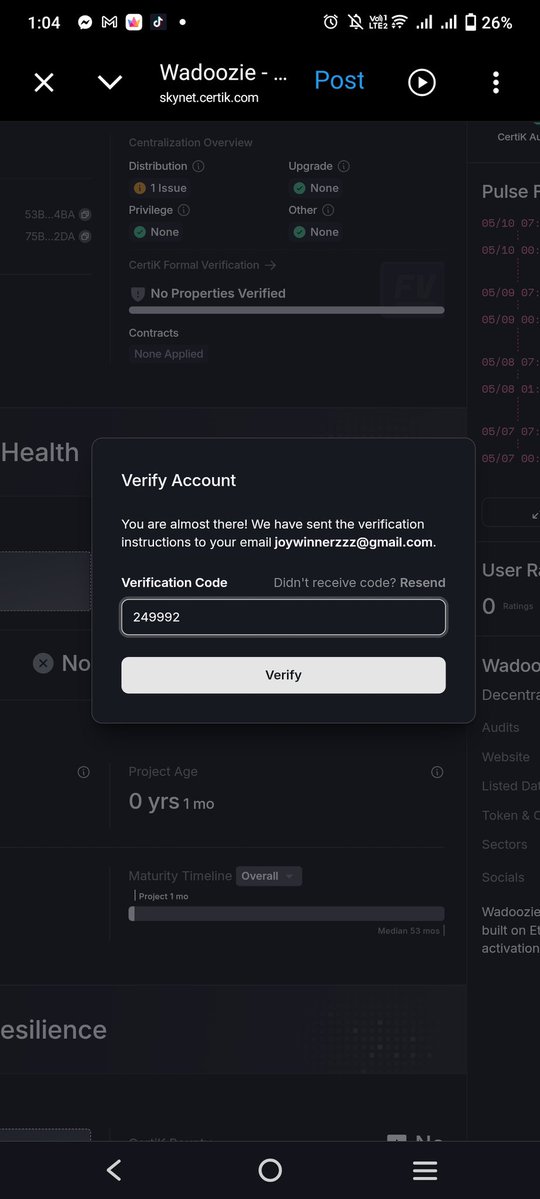Tap the play circle icon in header
540x1199 pixels.
pos(422,82)
